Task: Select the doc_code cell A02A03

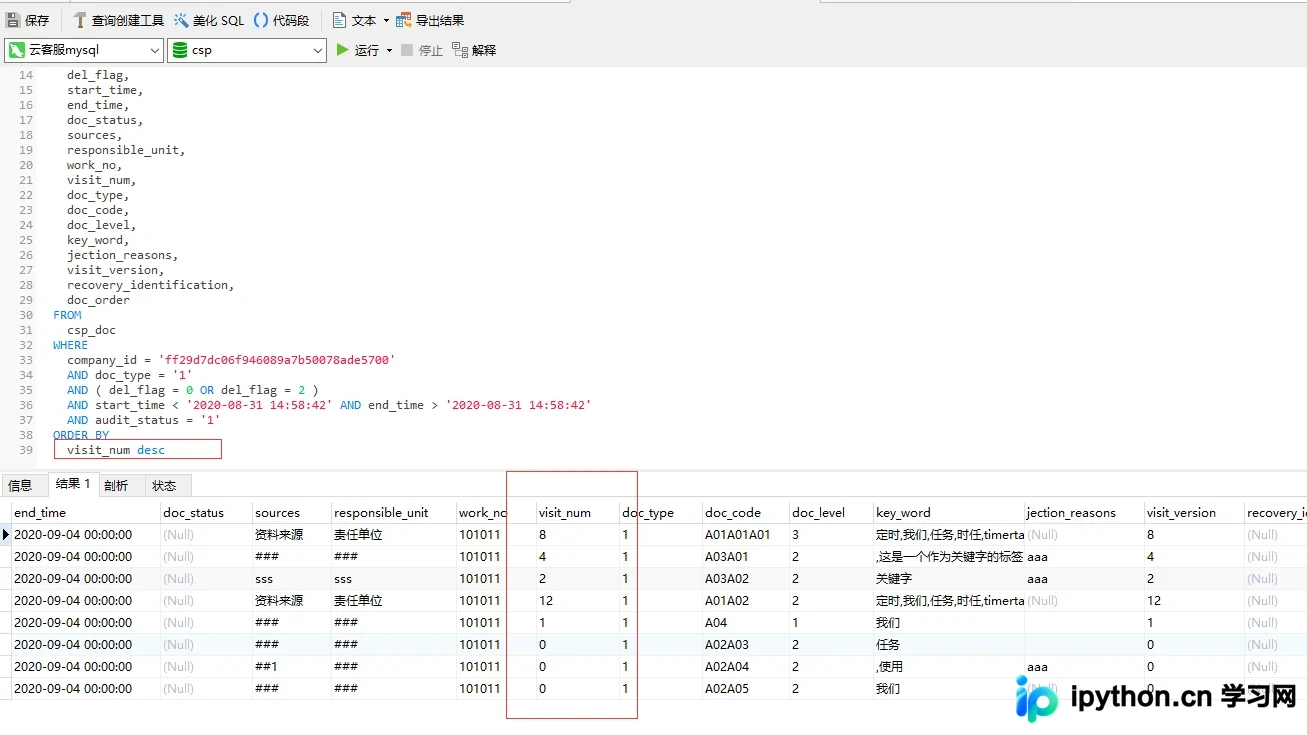Action: pos(745,645)
